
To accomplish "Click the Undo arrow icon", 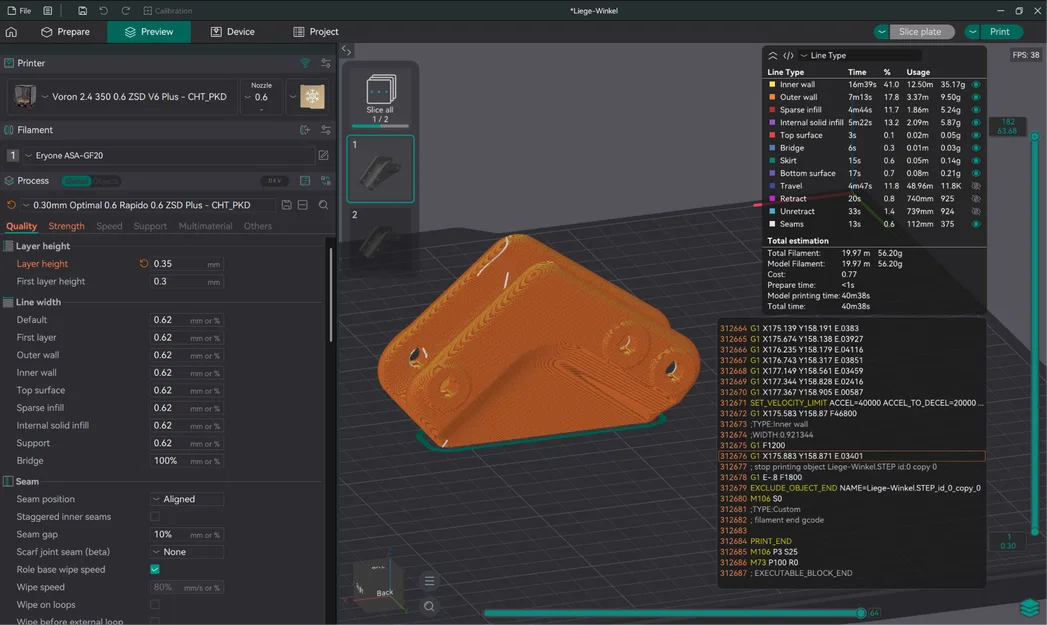I will tap(103, 11).
